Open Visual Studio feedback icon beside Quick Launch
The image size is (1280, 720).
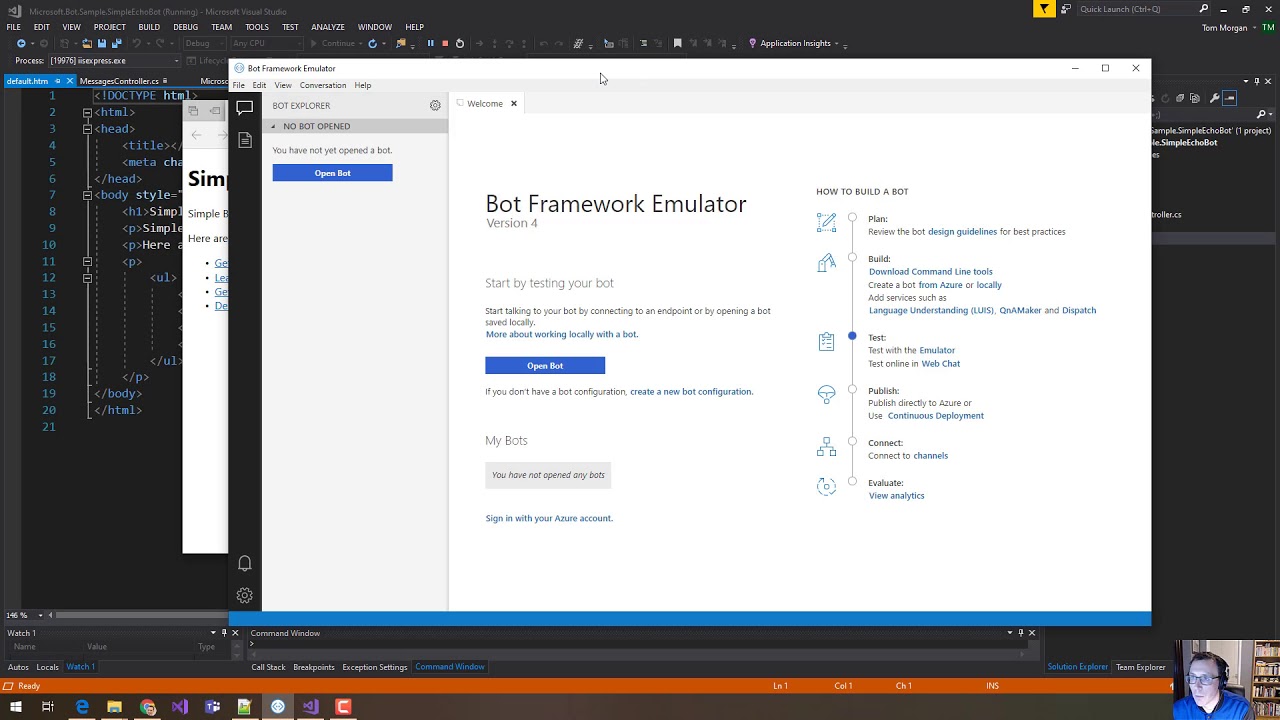(x=1066, y=9)
